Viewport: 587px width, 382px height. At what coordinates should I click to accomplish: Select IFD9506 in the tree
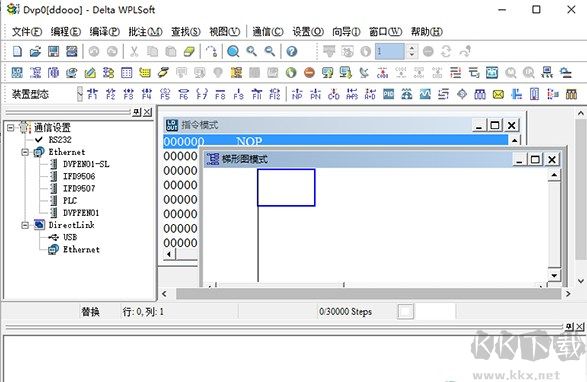point(79,176)
